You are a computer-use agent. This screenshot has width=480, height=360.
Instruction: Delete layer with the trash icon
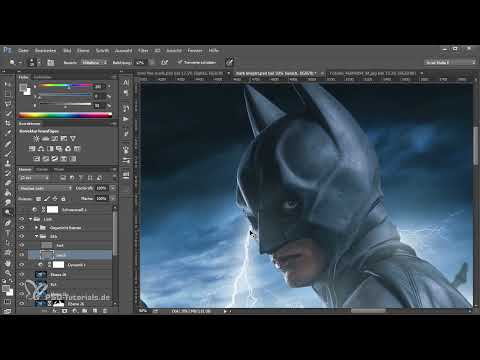click(x=105, y=311)
